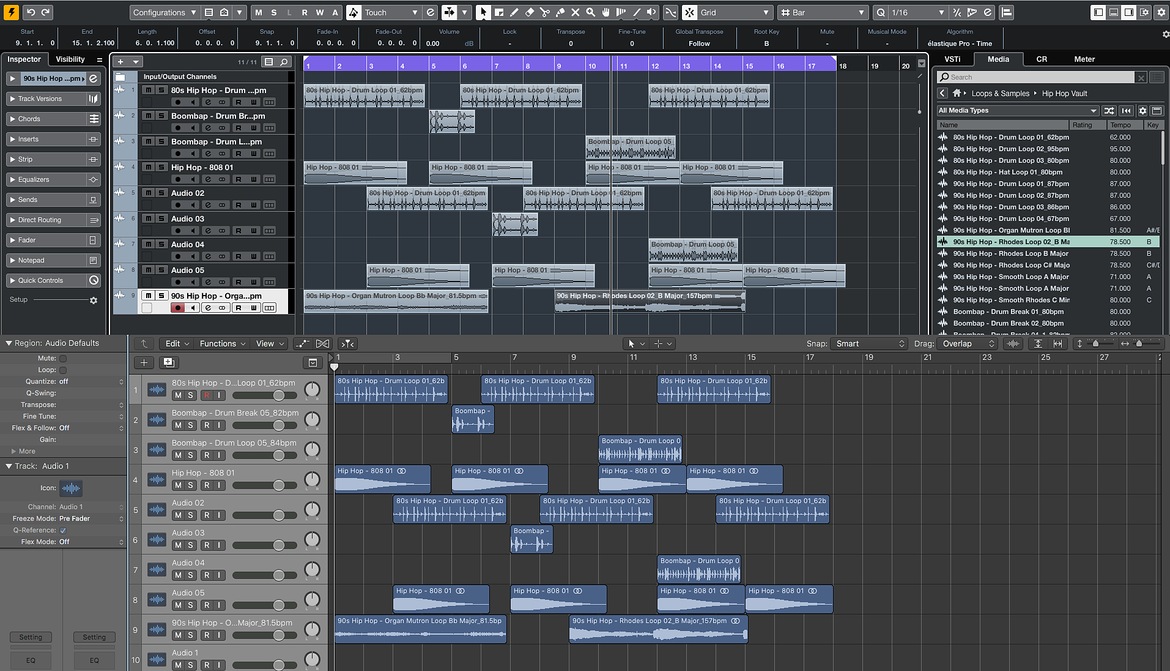Go back in the media browser
The width and height of the screenshot is (1170, 671).
point(942,93)
